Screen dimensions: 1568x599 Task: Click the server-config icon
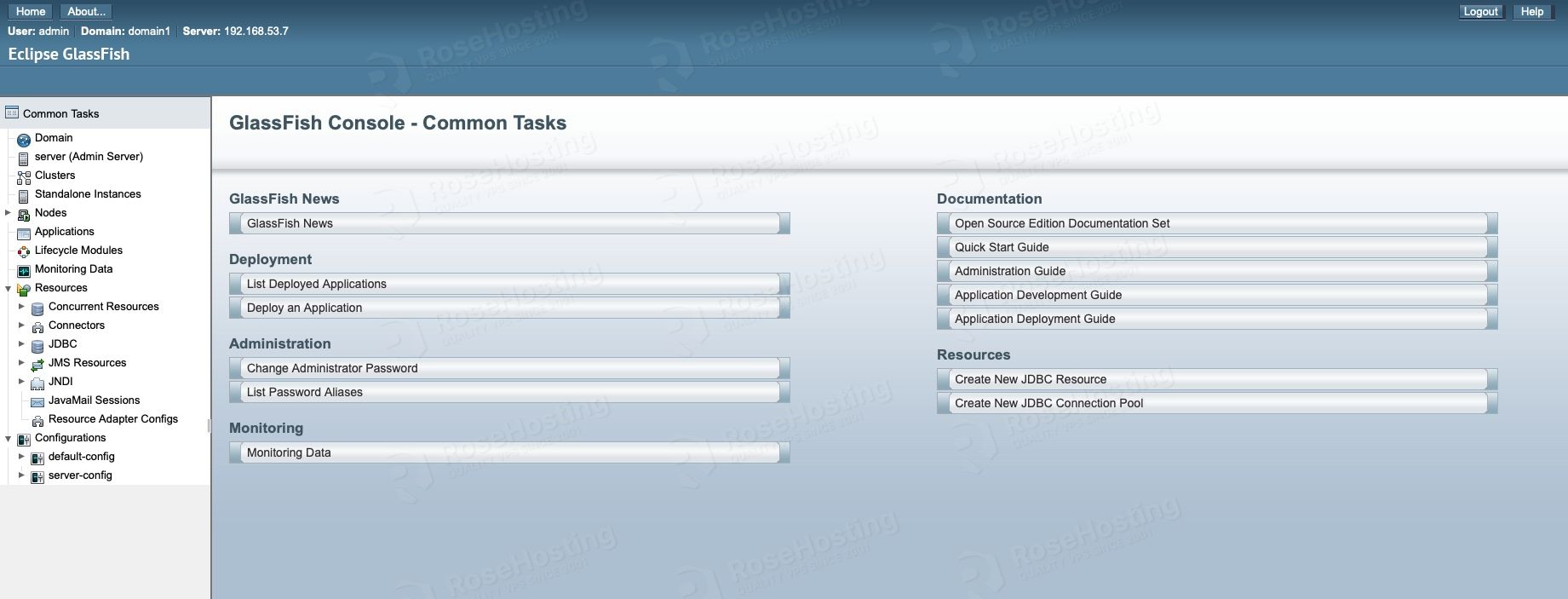(x=37, y=476)
